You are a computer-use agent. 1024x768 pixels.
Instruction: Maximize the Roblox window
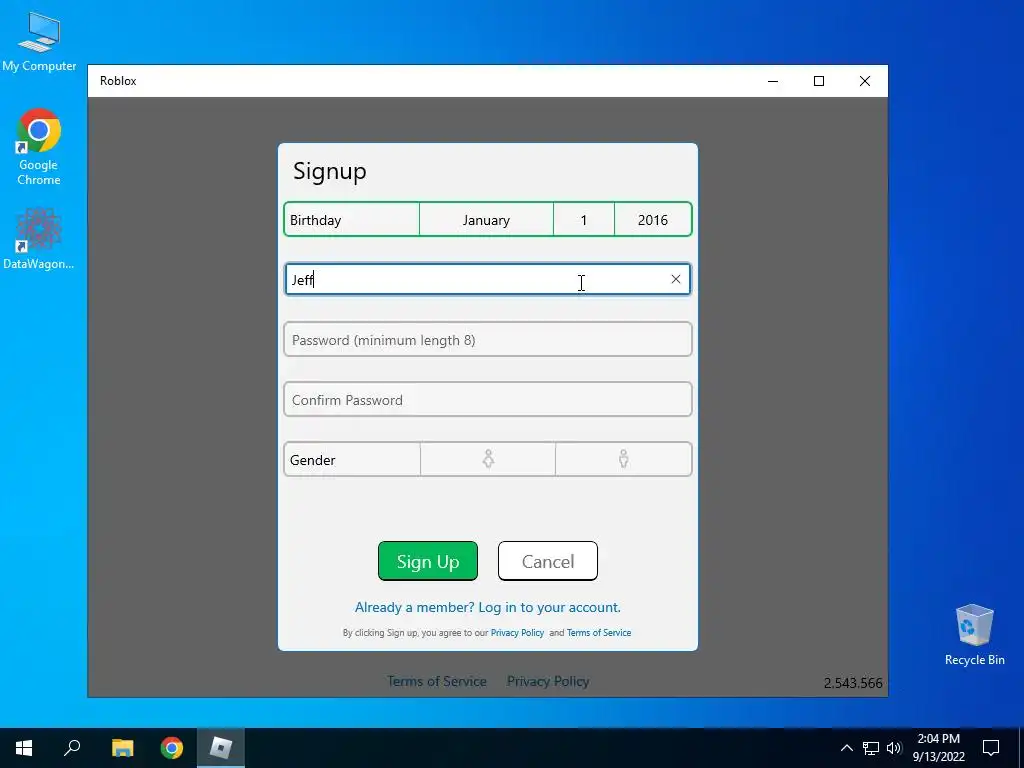[819, 81]
